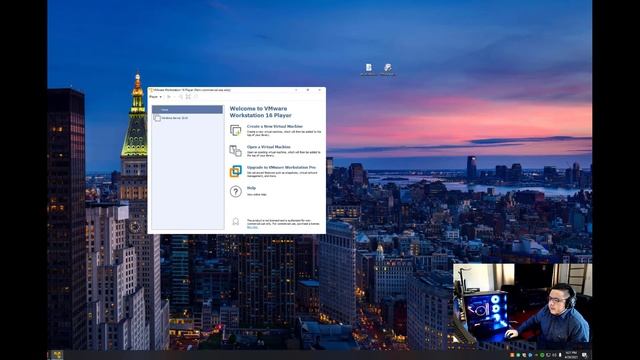Select the Home item in the library
Screen dimensions: 640x360
(x=187, y=109)
